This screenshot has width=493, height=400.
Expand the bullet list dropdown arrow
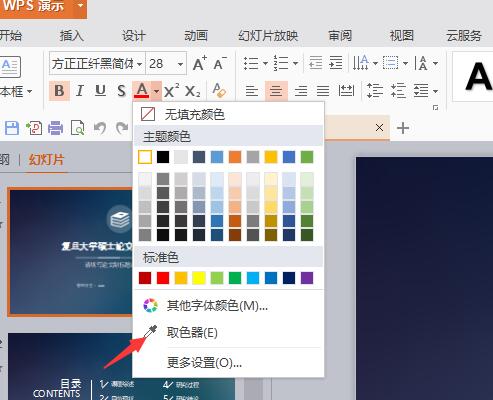pyautogui.click(x=265, y=63)
